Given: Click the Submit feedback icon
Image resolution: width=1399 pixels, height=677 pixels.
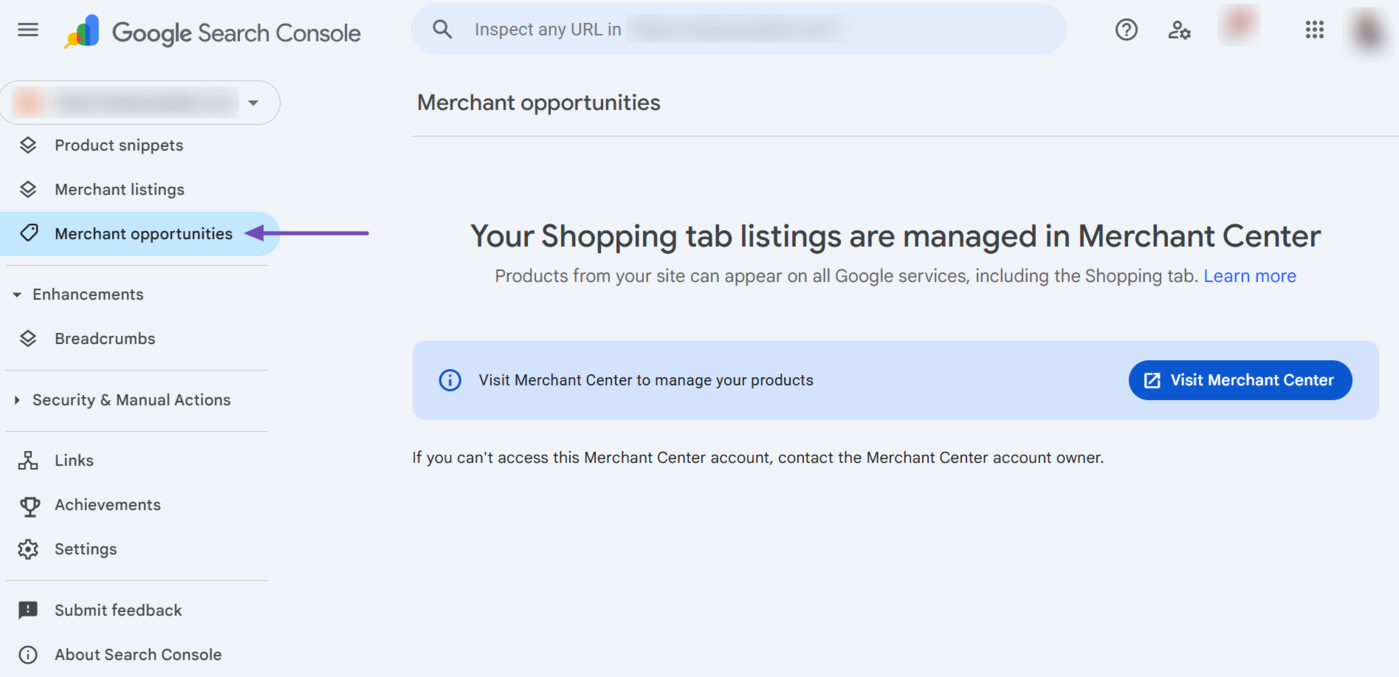Looking at the screenshot, I should (29, 609).
